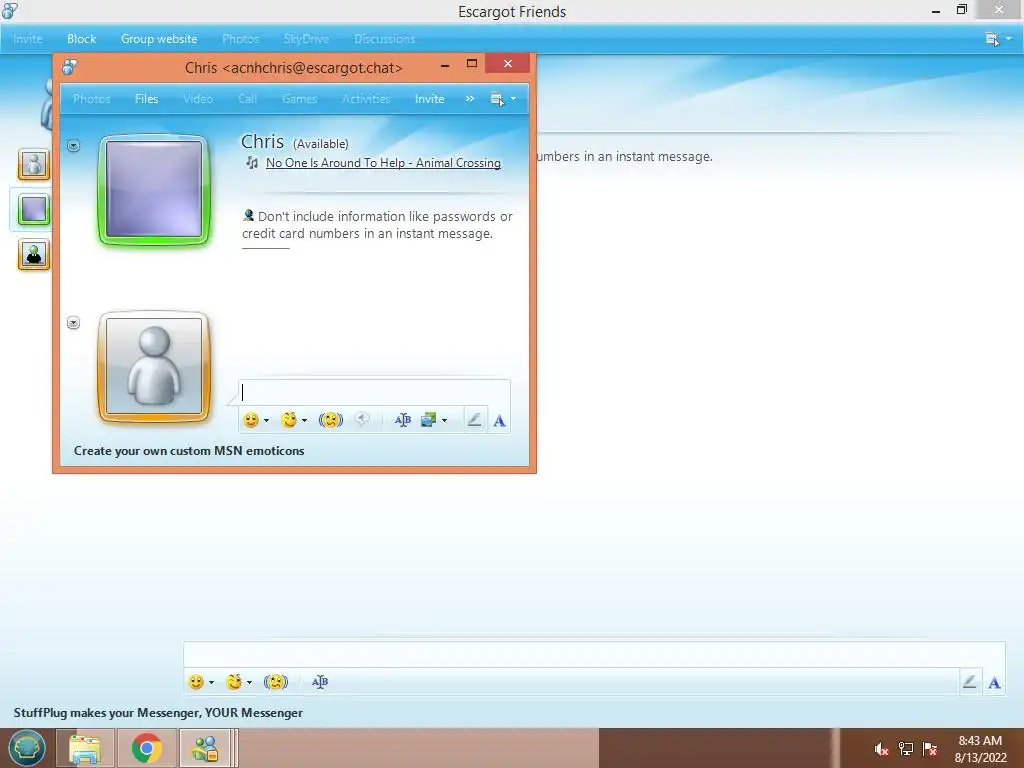Click StuffPlug makes your Messenger banner text
The height and width of the screenshot is (768, 1024).
[158, 712]
